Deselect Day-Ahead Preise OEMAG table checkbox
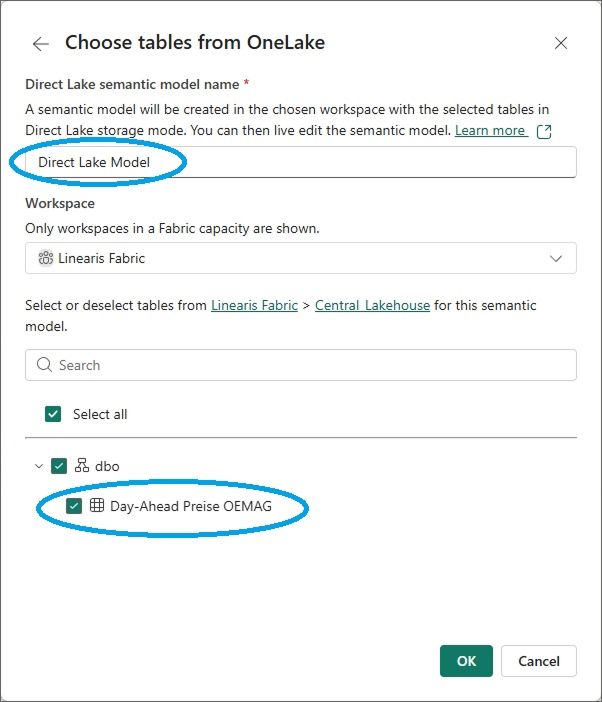Image resolution: width=602 pixels, height=702 pixels. 74,506
